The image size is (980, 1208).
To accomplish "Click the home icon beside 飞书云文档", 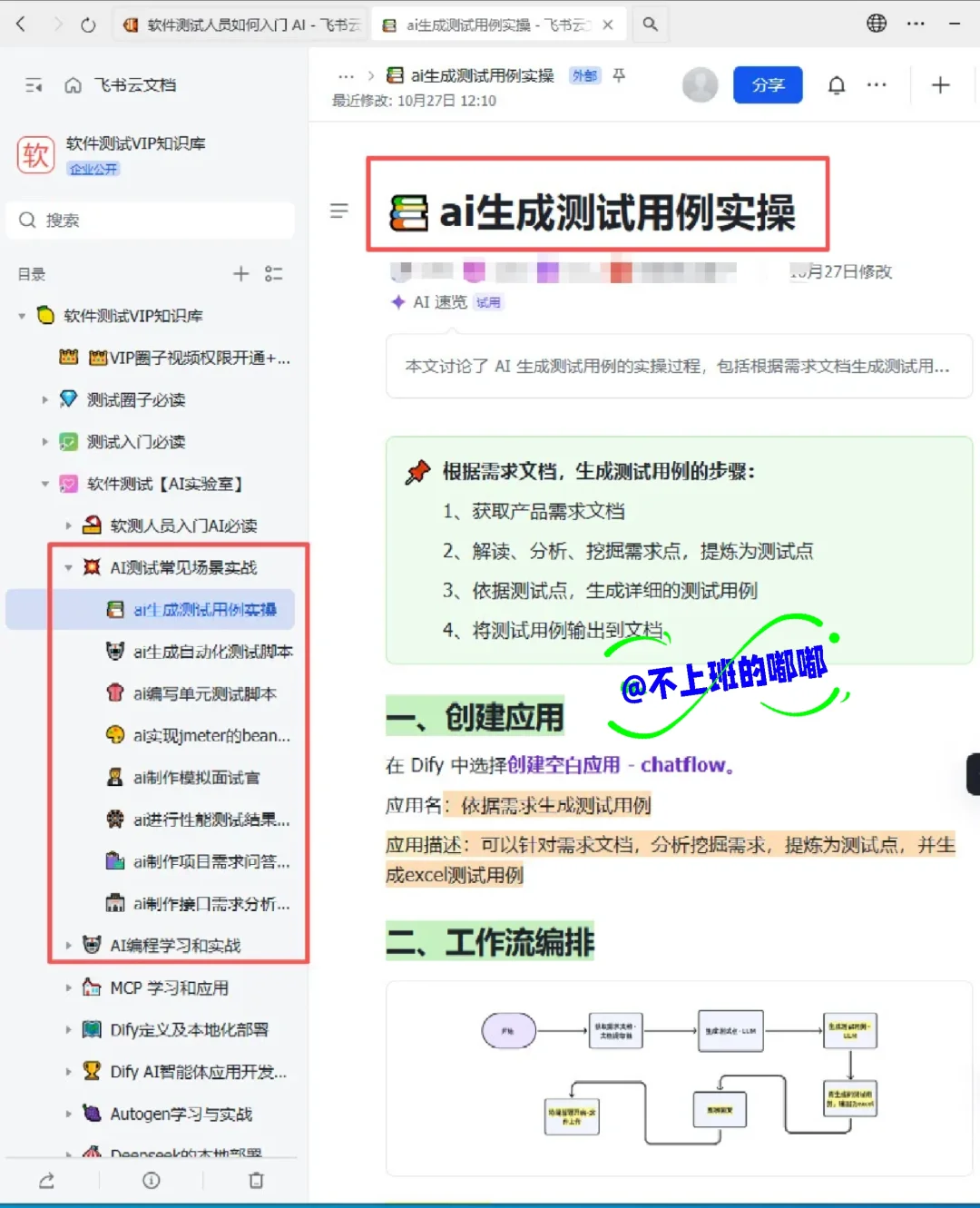I will [73, 84].
